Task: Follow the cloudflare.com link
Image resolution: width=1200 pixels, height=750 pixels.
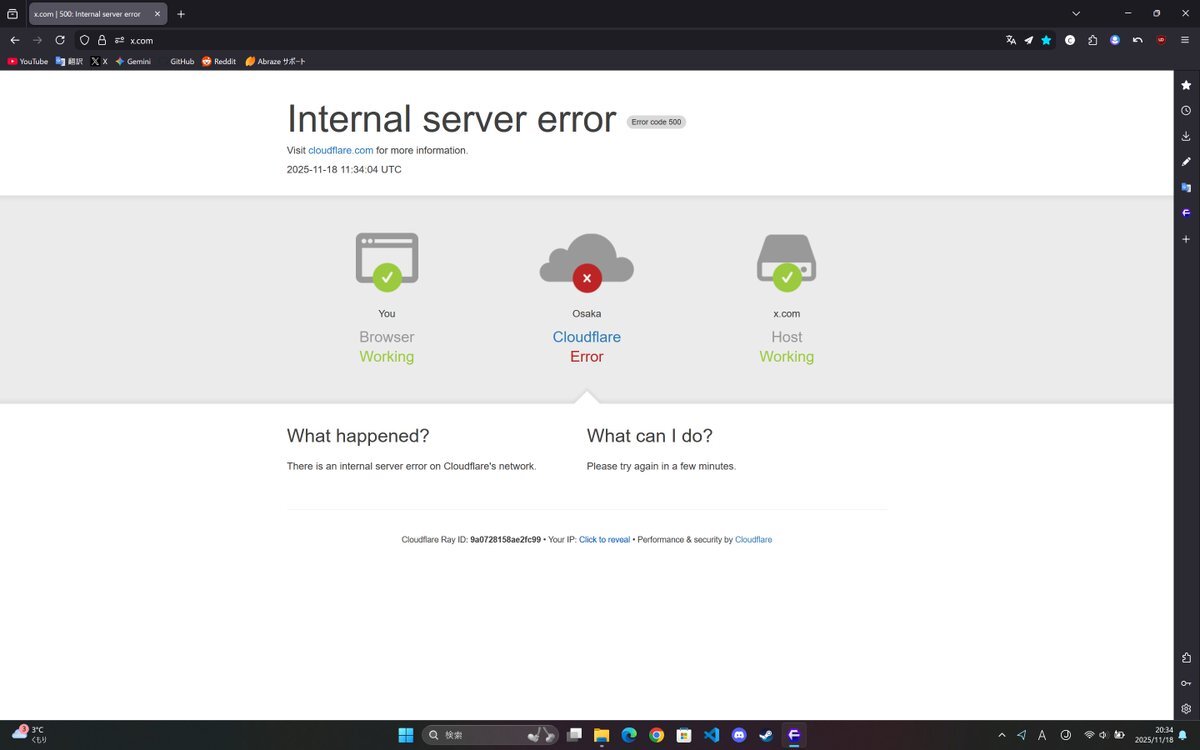Action: point(340,150)
